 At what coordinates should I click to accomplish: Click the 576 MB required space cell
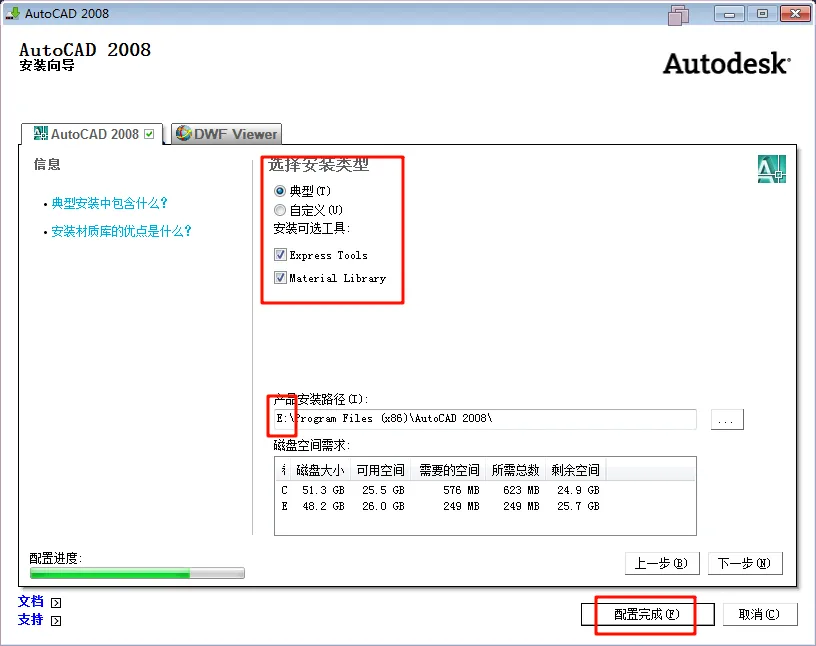tap(461, 490)
